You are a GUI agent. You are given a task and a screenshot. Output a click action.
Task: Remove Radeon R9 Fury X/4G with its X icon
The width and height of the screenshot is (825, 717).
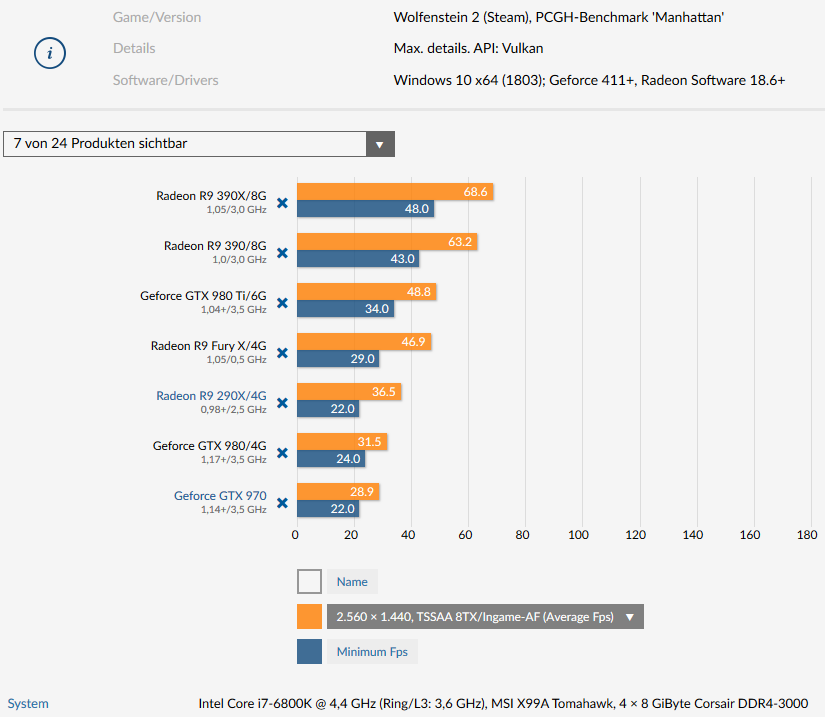point(283,353)
